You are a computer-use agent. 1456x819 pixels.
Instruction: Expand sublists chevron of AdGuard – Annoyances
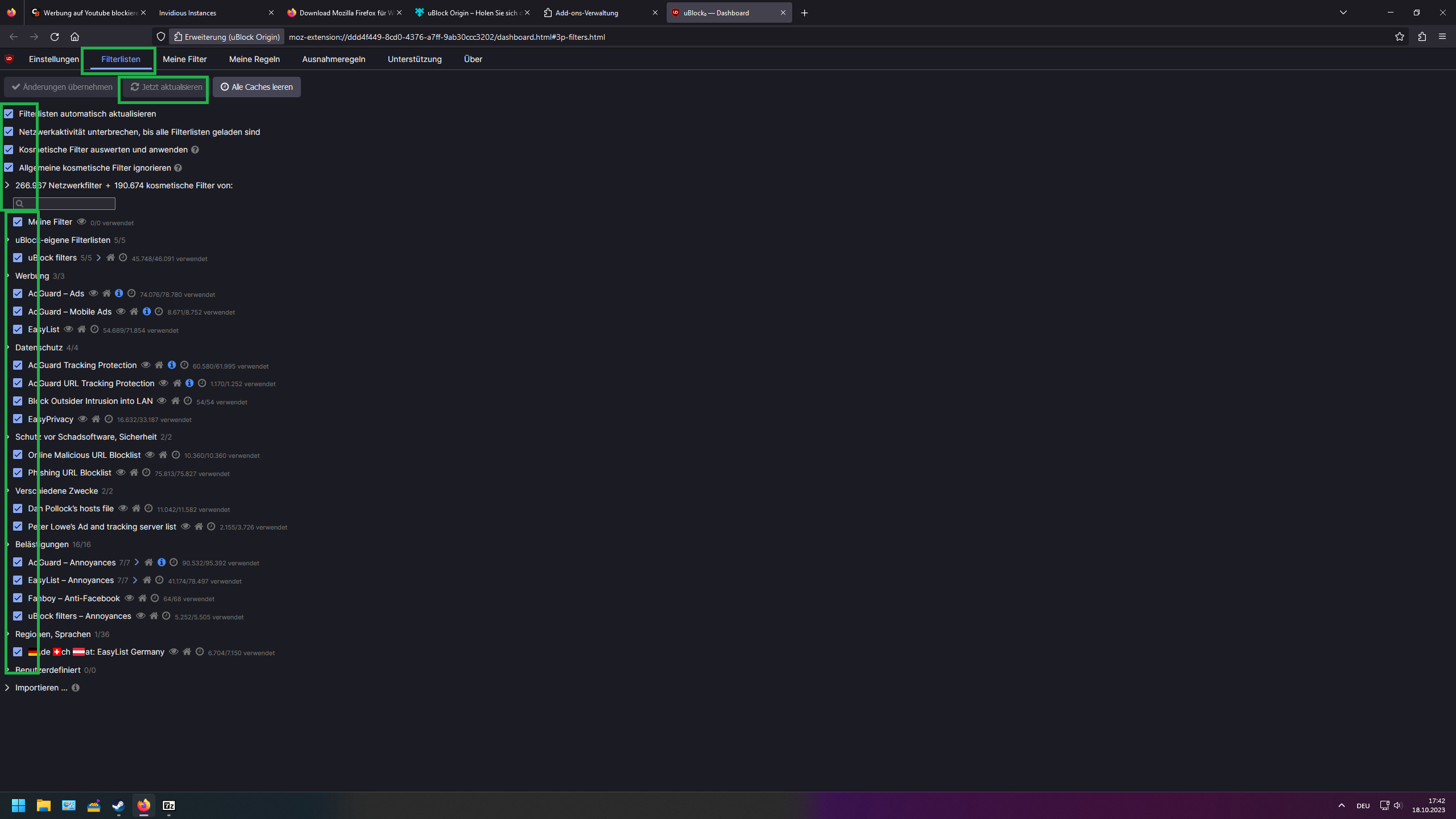pyautogui.click(x=136, y=562)
